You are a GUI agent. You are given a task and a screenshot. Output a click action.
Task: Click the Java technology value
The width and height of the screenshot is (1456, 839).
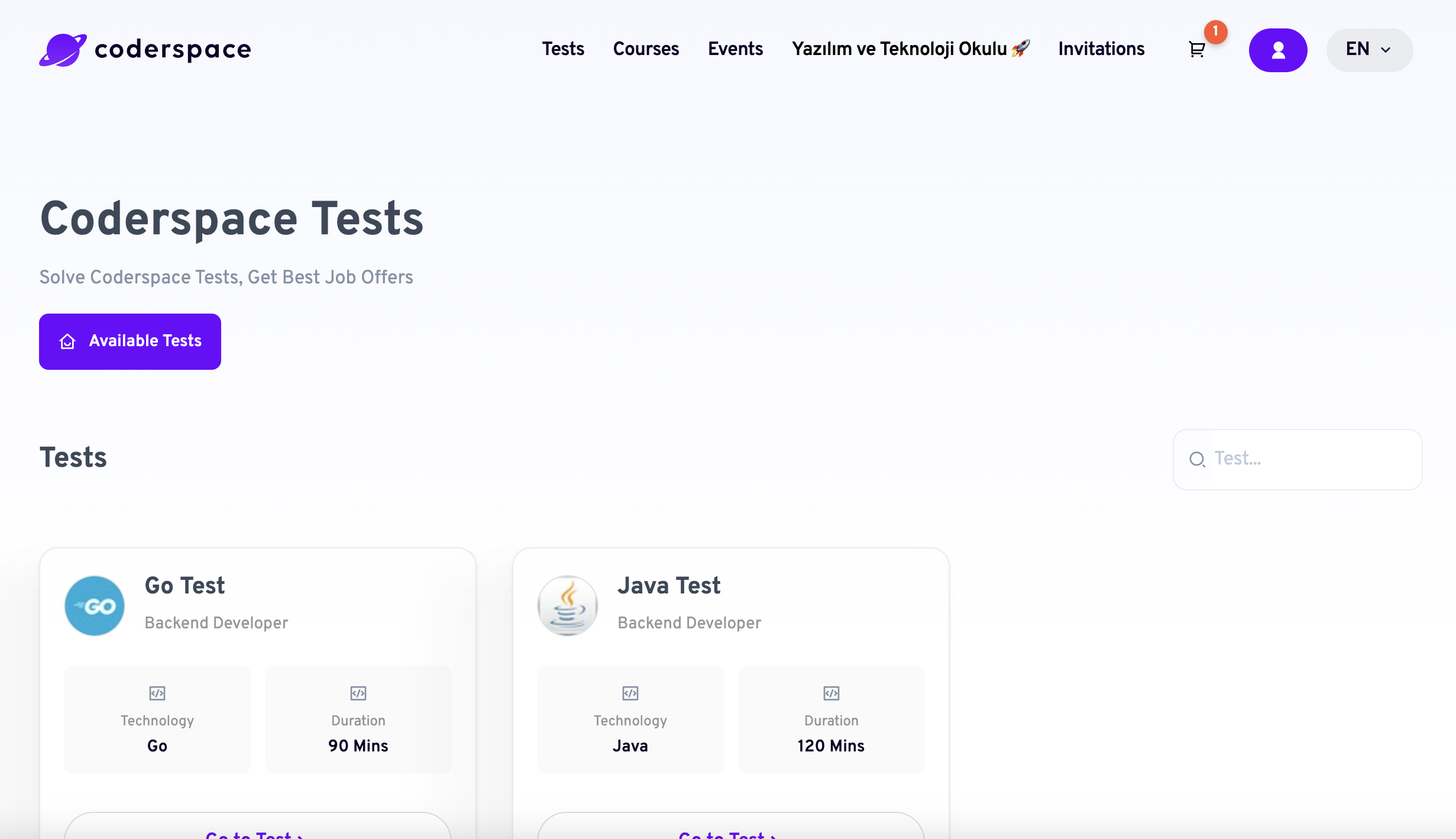coord(630,746)
